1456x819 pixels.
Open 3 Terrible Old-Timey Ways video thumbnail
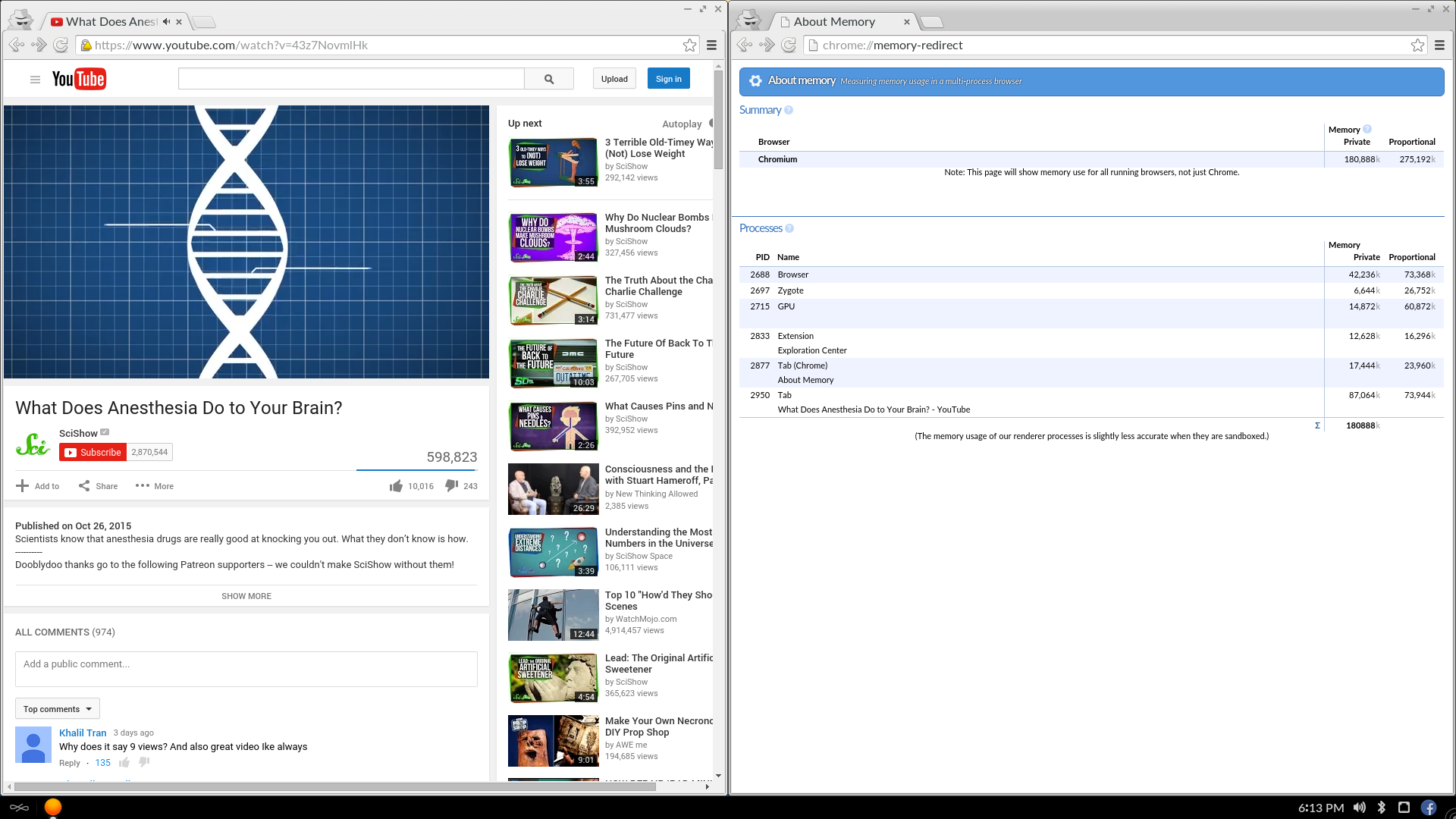554,162
